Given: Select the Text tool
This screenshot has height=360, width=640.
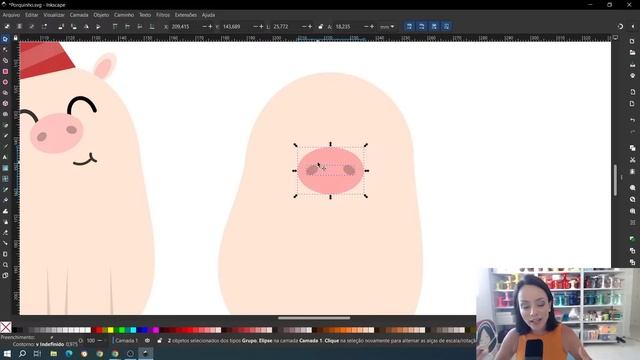Looking at the screenshot, I should pos(5,157).
